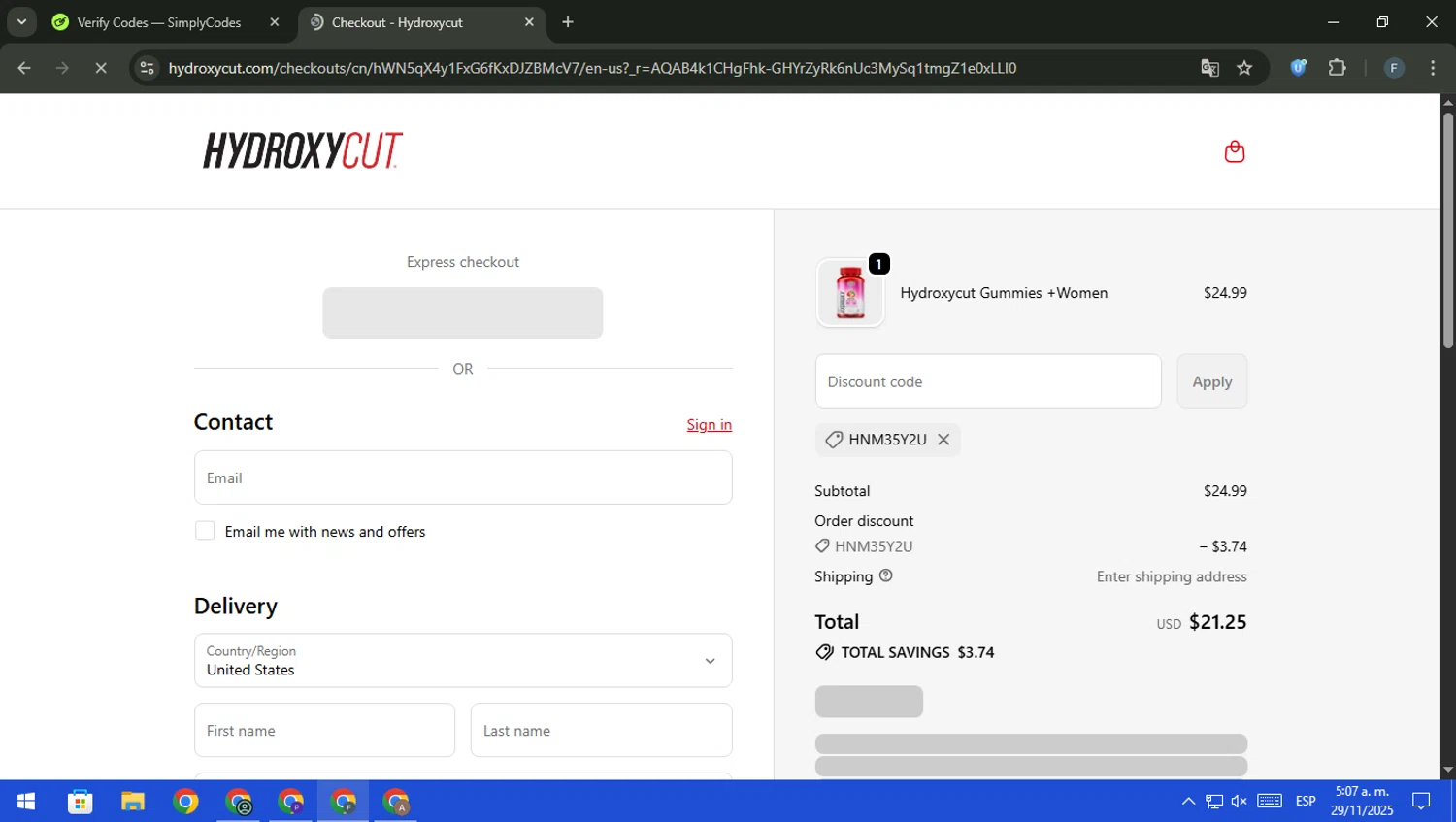
Task: Open the Extensions puzzle menu
Action: (x=1337, y=67)
